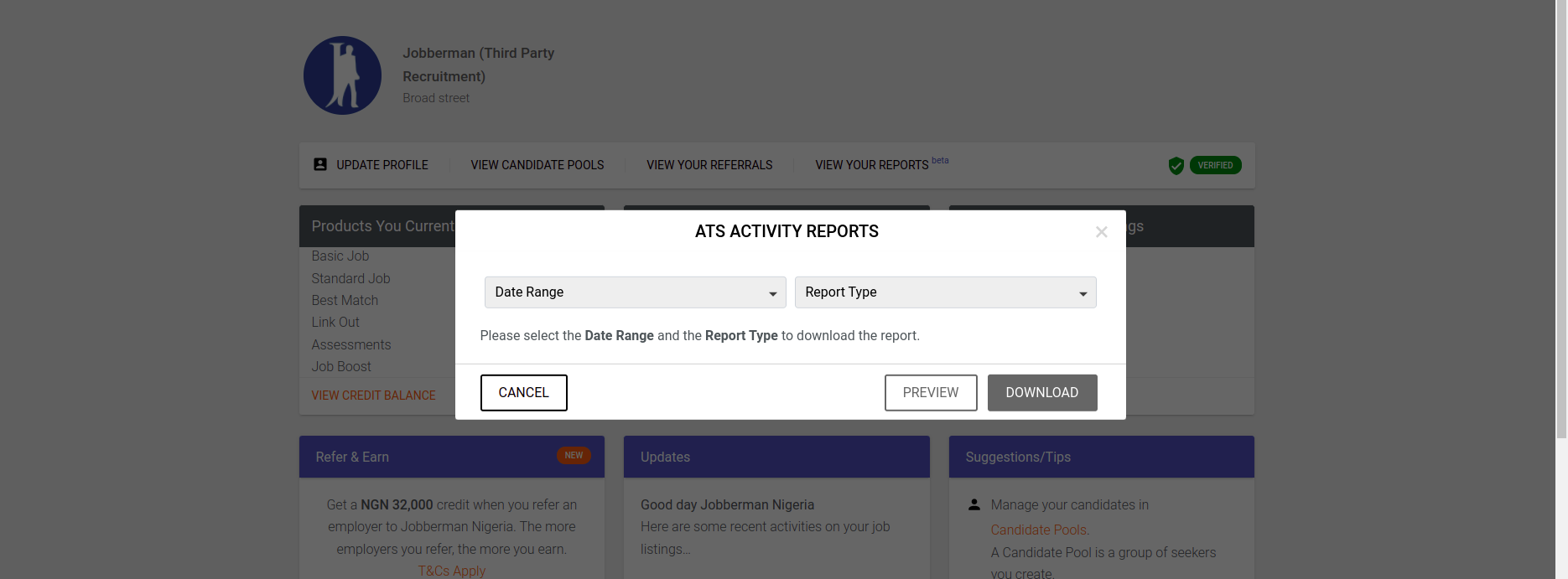Screen dimensions: 1568x579
Task: Click the Cancel button in dialog
Action: coord(523,393)
